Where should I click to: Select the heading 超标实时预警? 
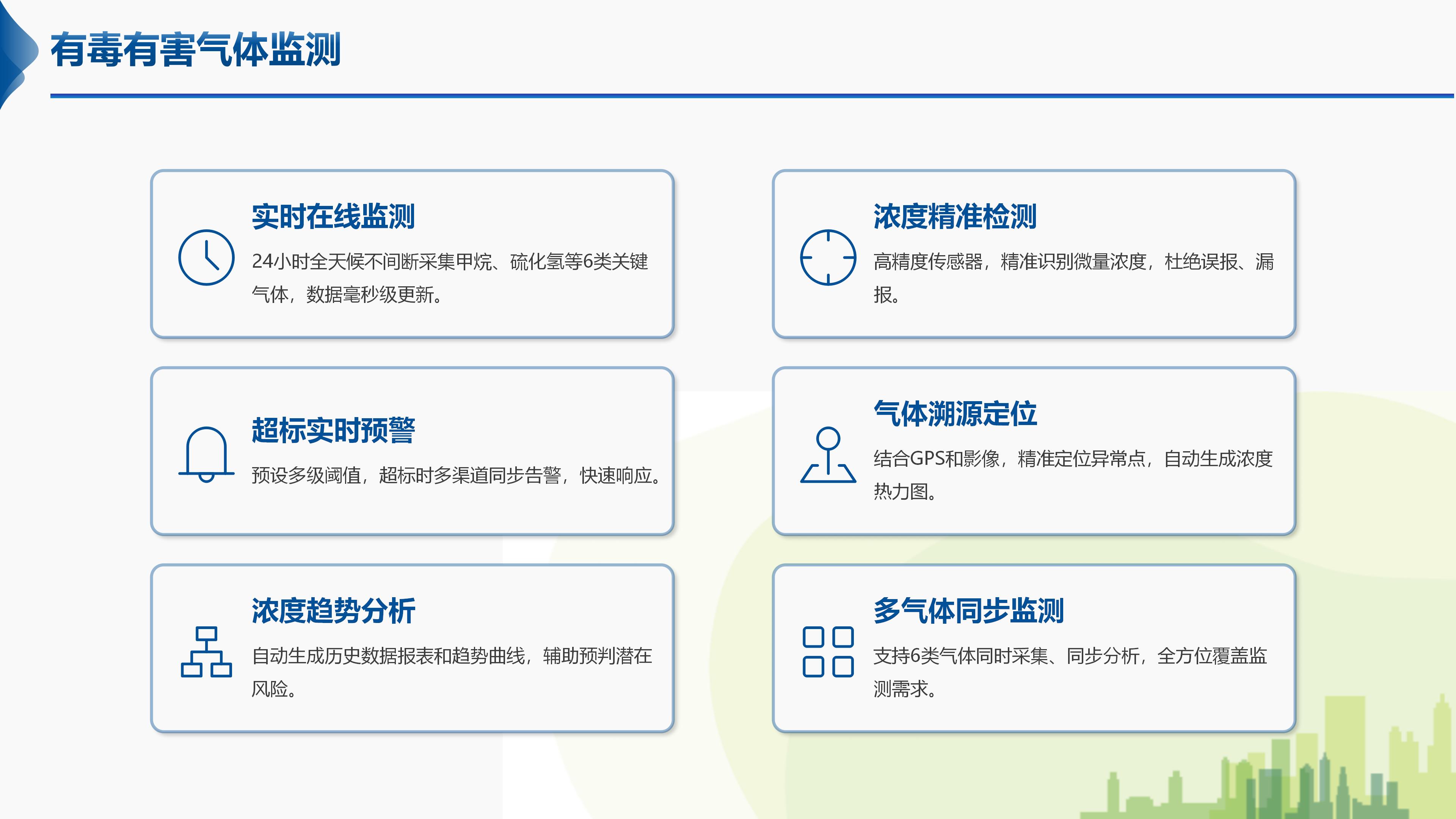[333, 430]
